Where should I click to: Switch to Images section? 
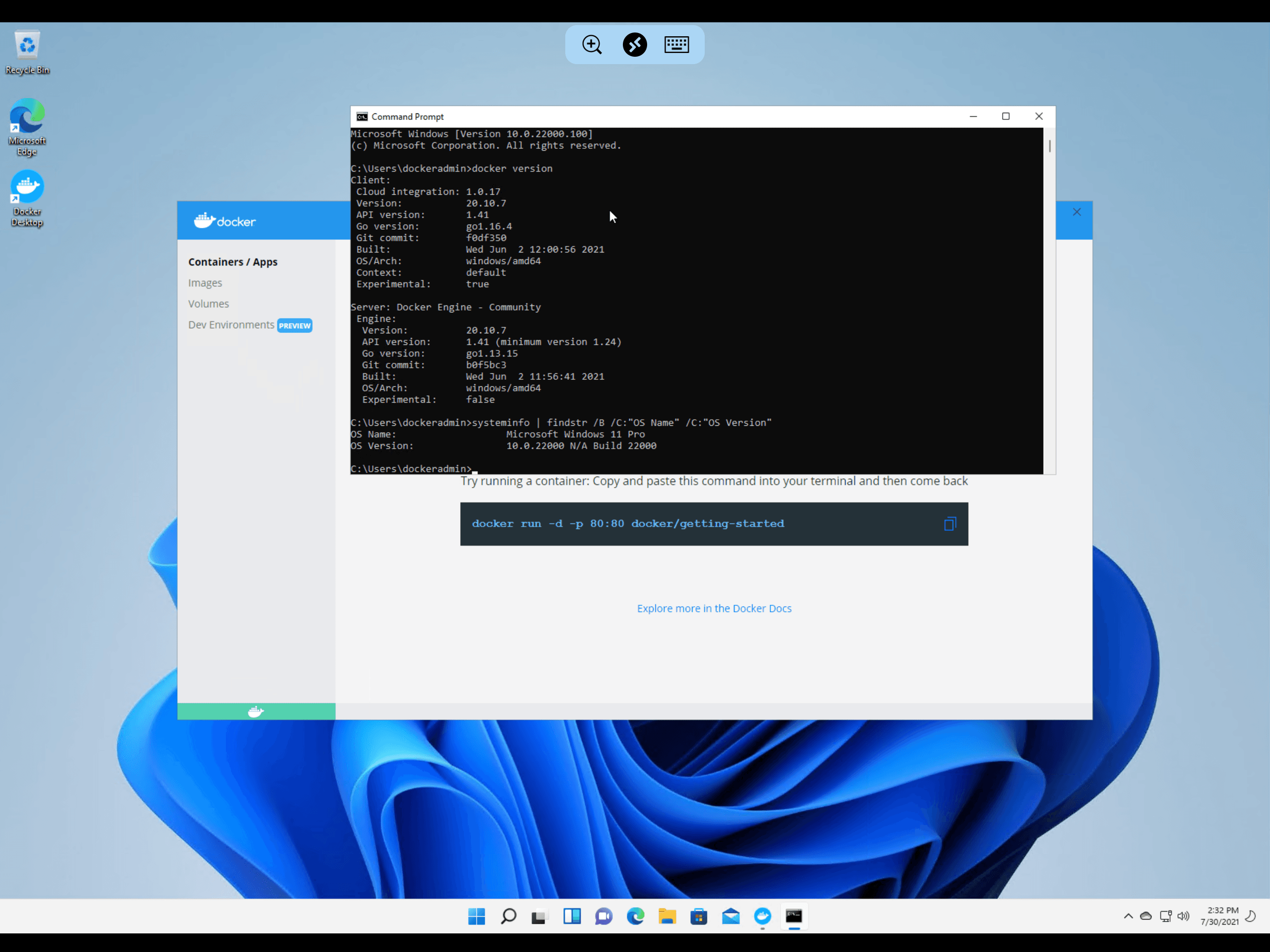point(205,283)
